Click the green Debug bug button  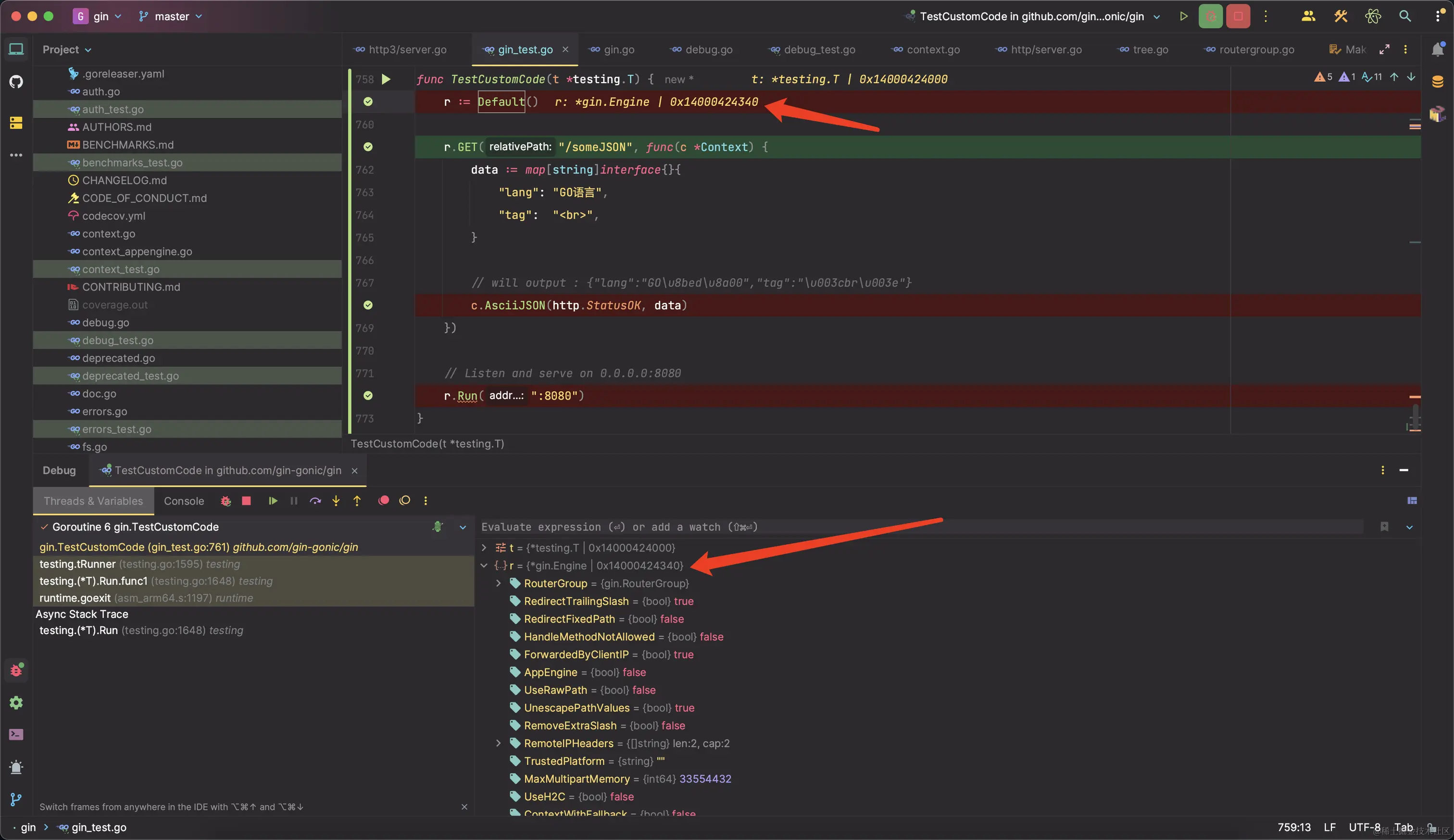tap(1211, 16)
